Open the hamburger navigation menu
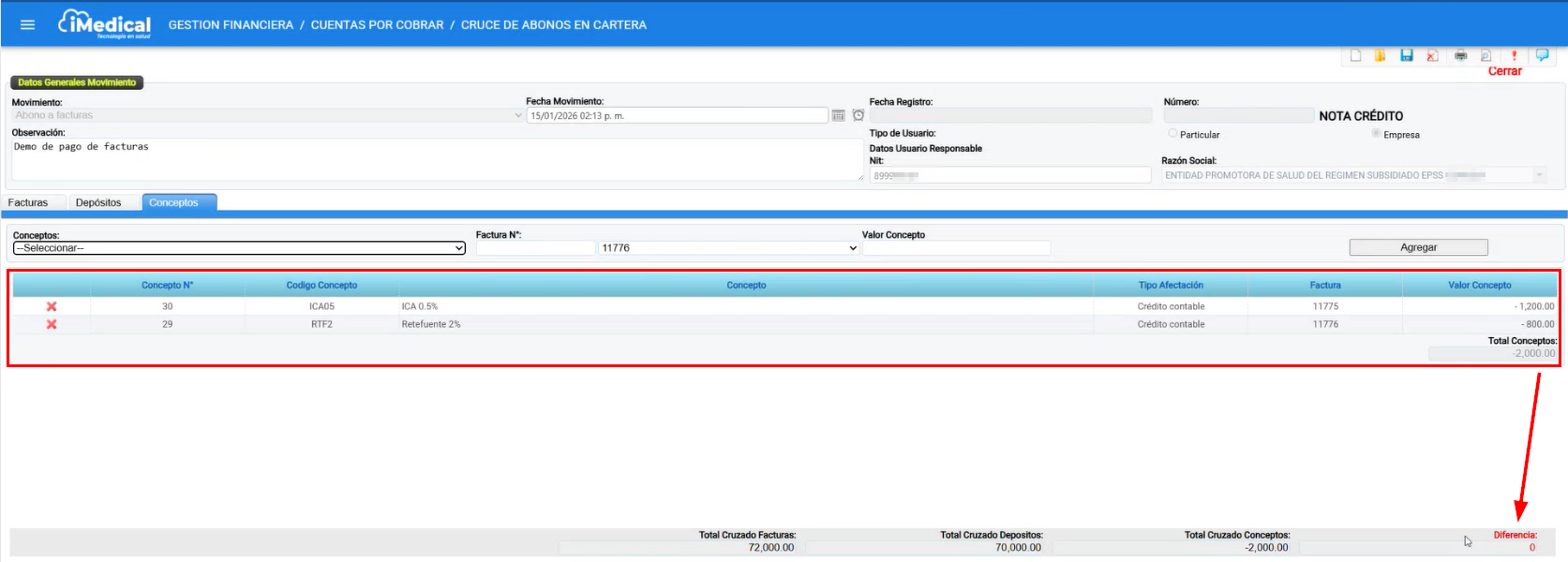Image resolution: width=1568 pixels, height=562 pixels. click(27, 24)
